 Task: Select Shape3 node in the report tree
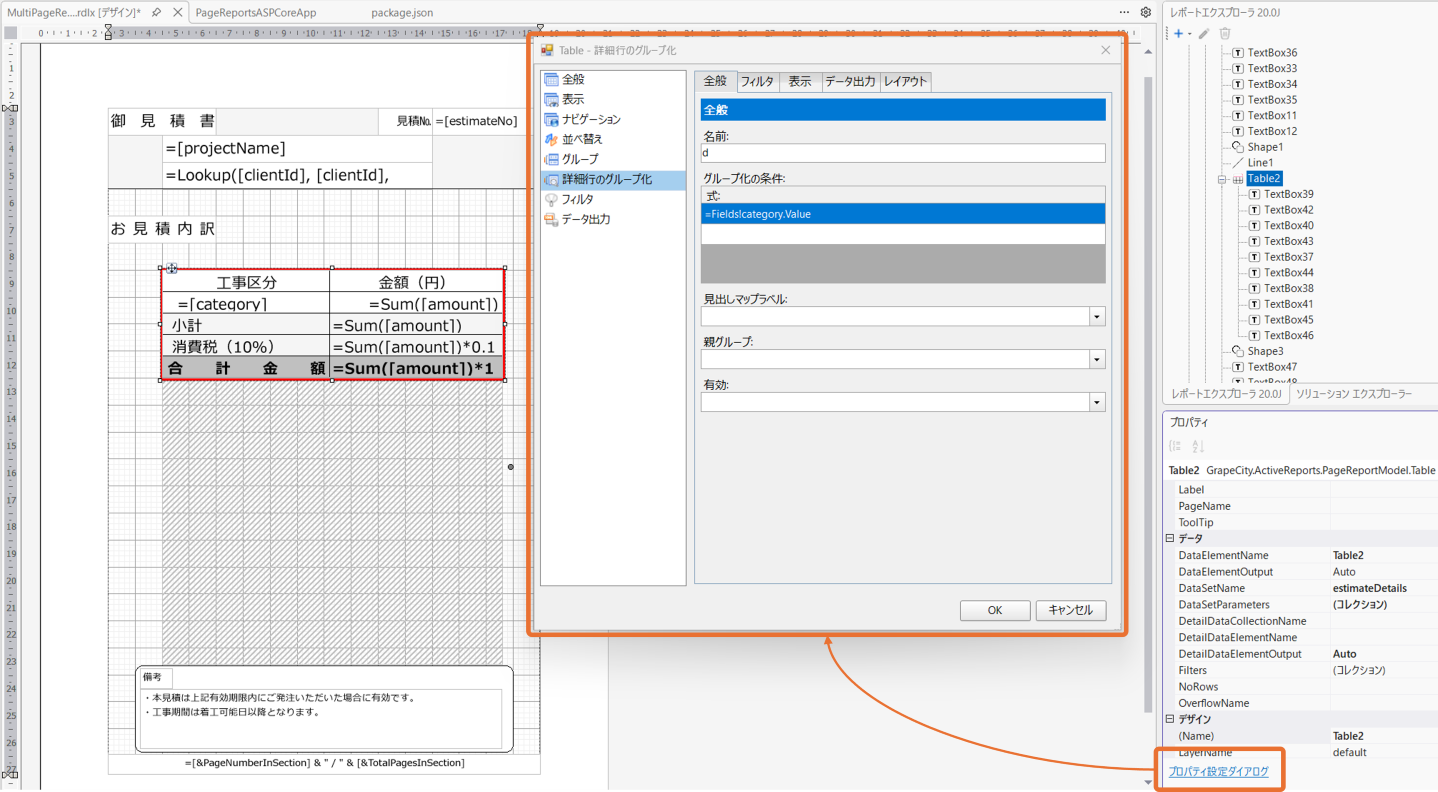tap(1265, 351)
